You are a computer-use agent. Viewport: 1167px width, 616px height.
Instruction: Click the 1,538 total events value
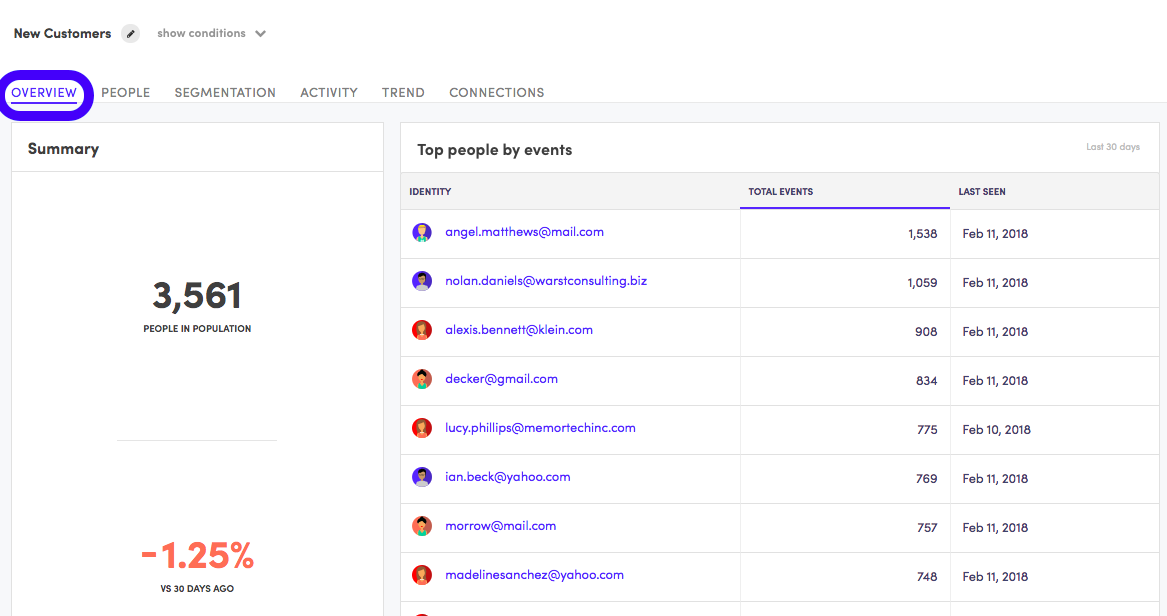tap(922, 234)
